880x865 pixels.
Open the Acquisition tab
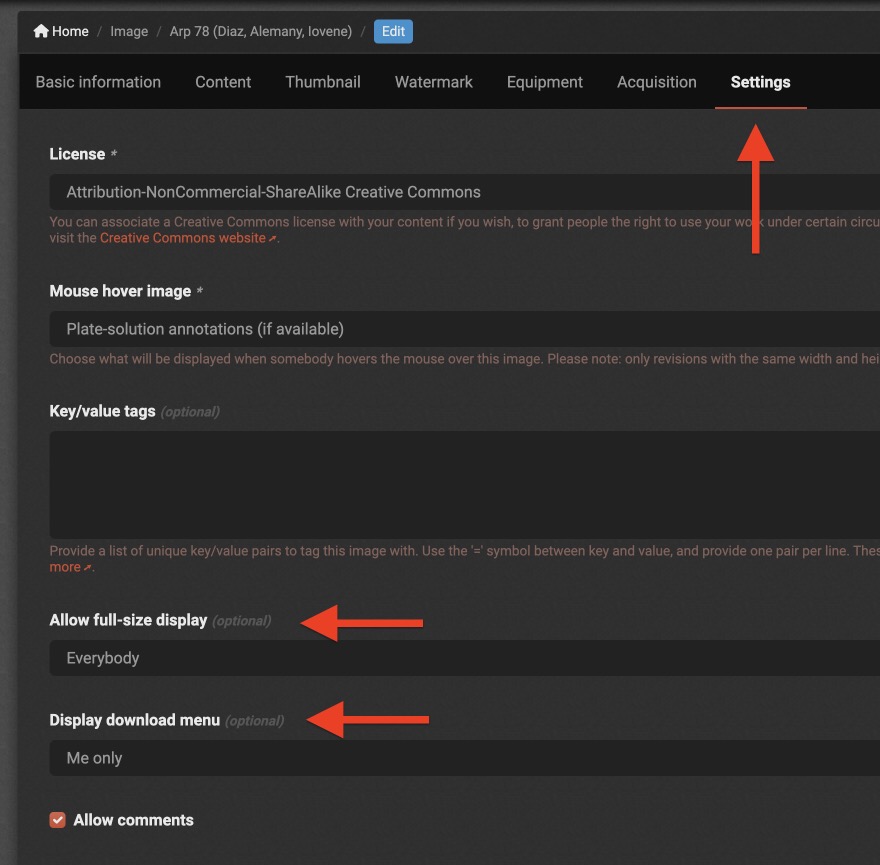(x=657, y=82)
